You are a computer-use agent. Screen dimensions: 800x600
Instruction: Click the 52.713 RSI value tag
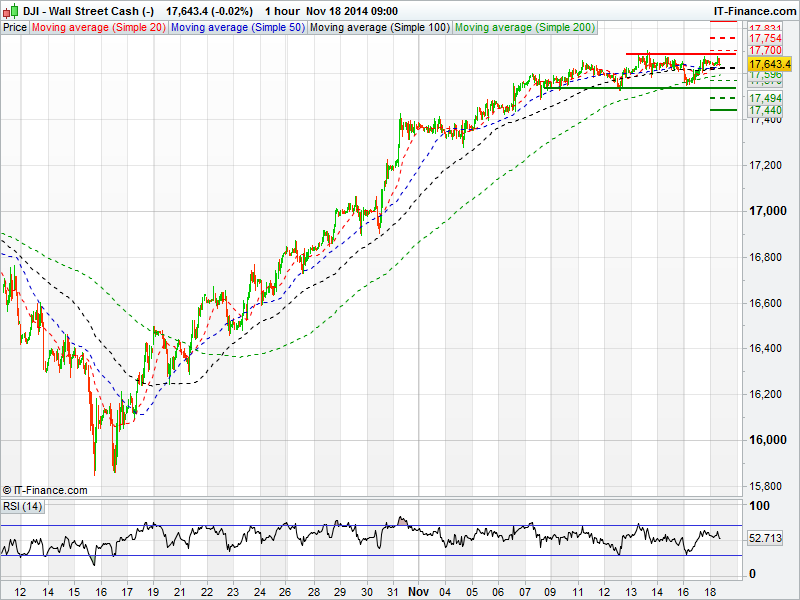(x=765, y=538)
